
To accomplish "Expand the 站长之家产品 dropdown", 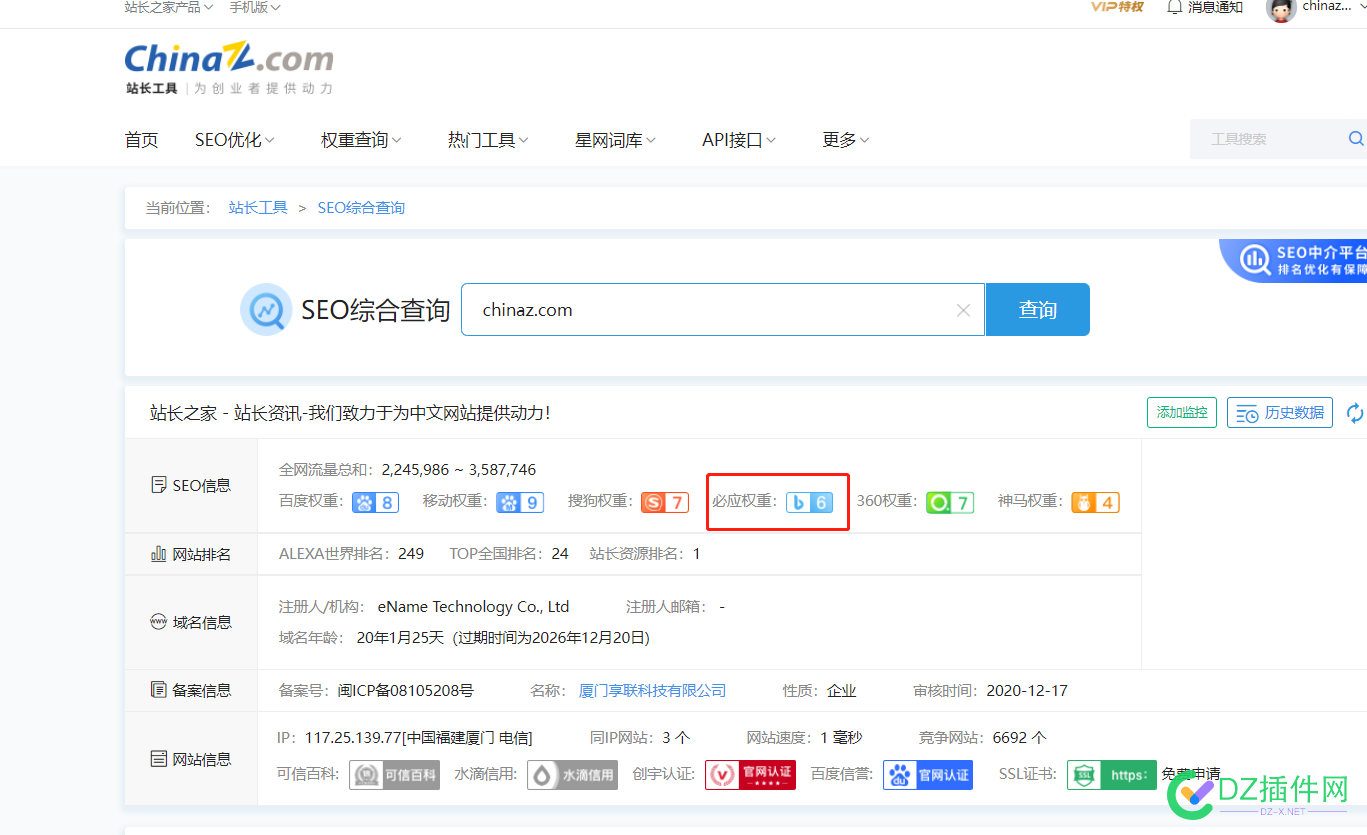I will (168, 7).
